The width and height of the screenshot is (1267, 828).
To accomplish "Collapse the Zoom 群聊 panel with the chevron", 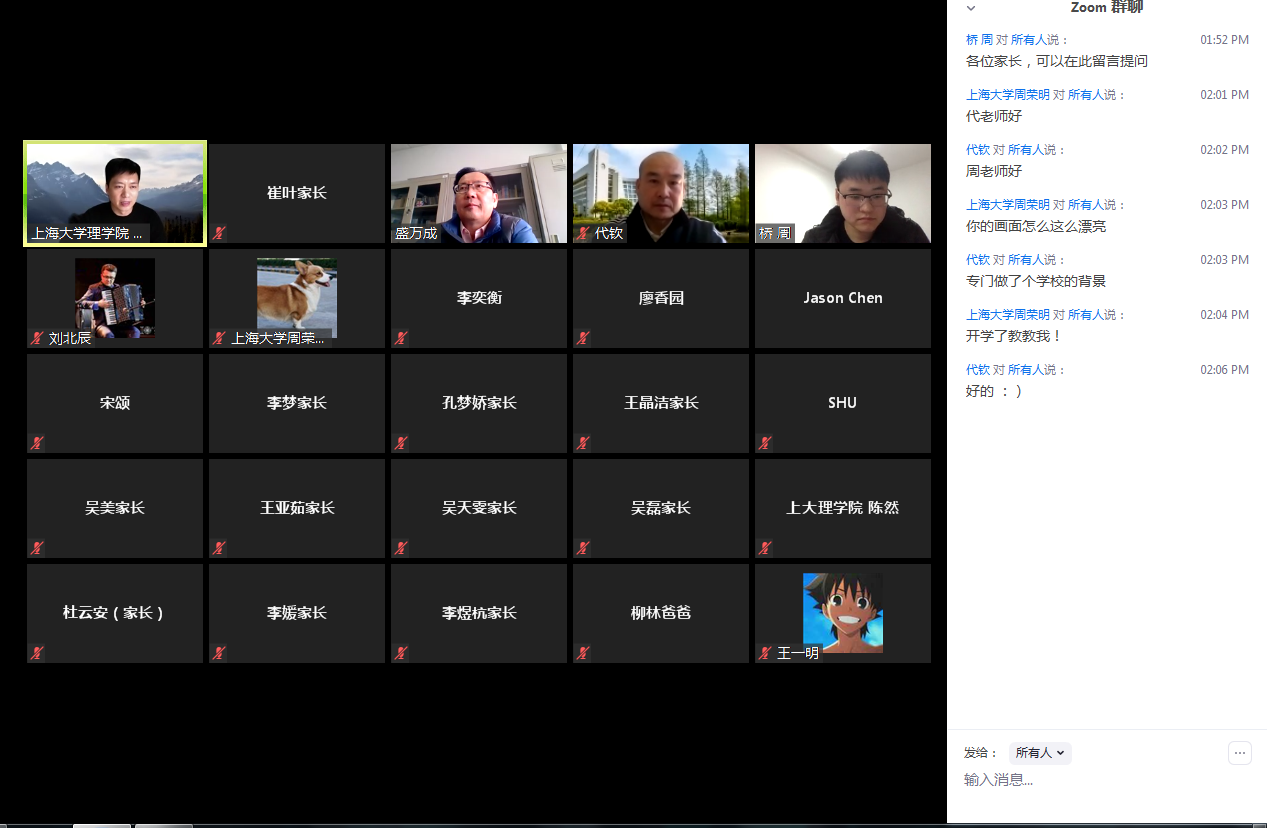I will tap(970, 8).
